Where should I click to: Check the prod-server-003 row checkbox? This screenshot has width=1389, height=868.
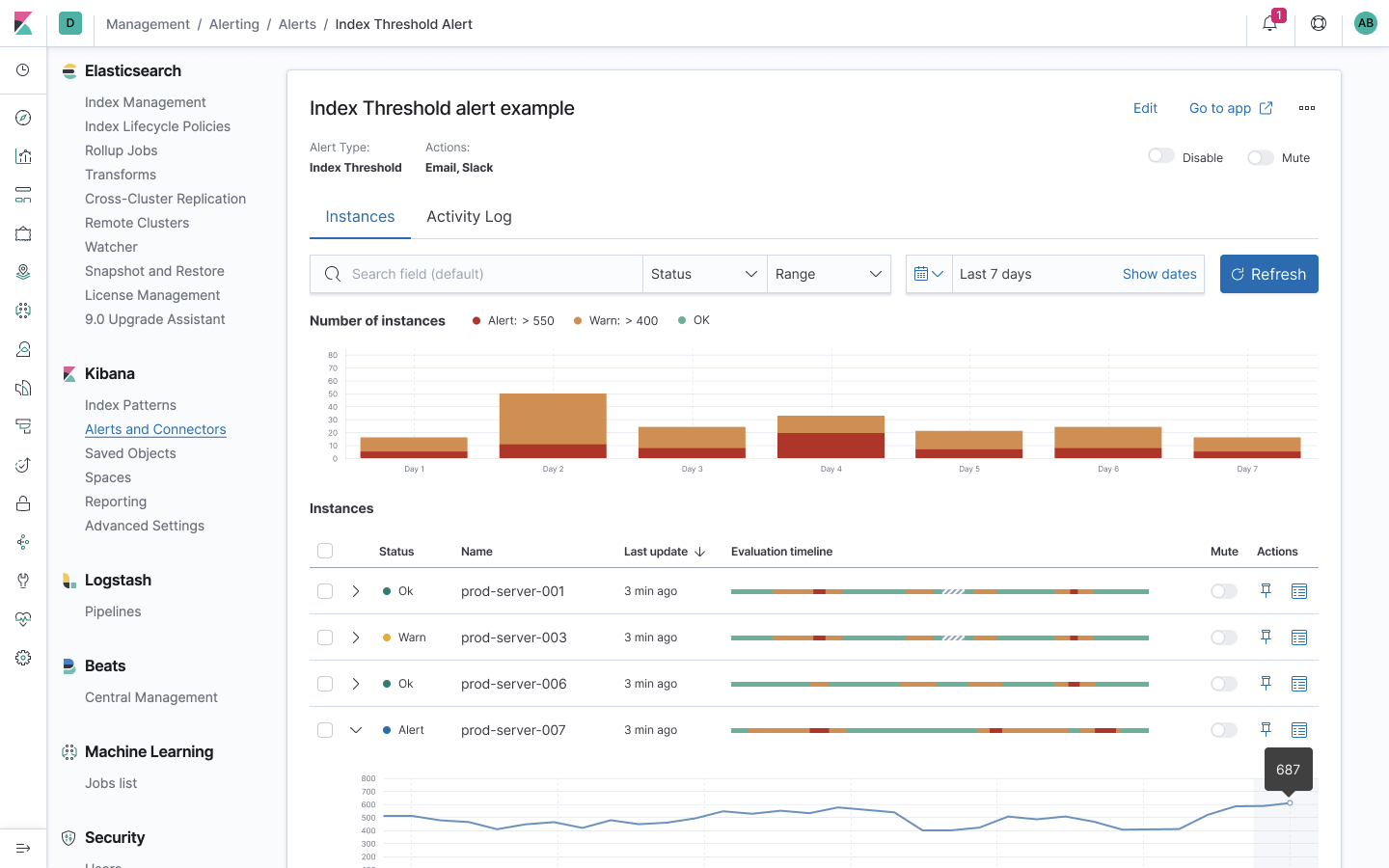(325, 637)
